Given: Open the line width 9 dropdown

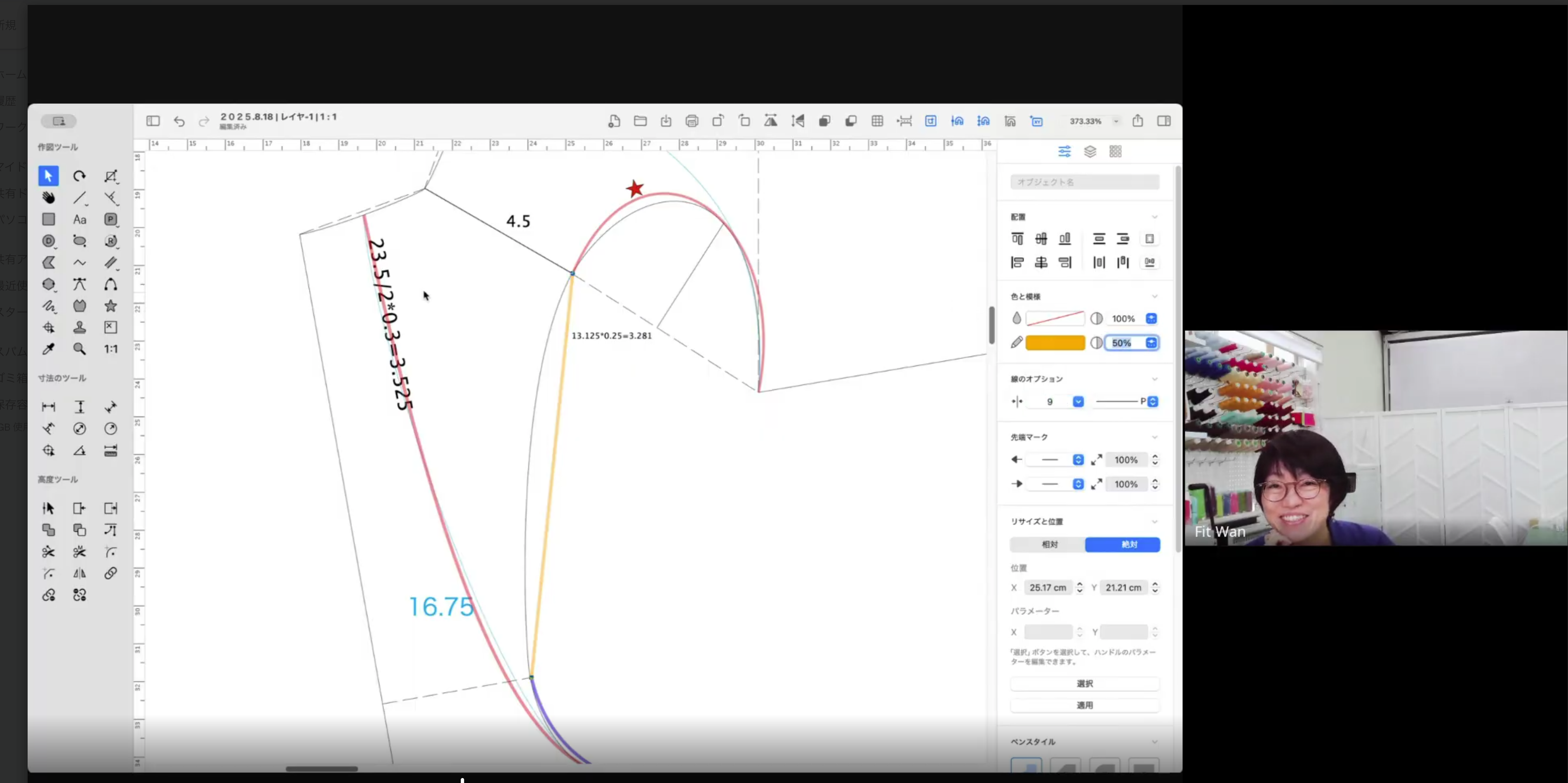Looking at the screenshot, I should 1077,401.
